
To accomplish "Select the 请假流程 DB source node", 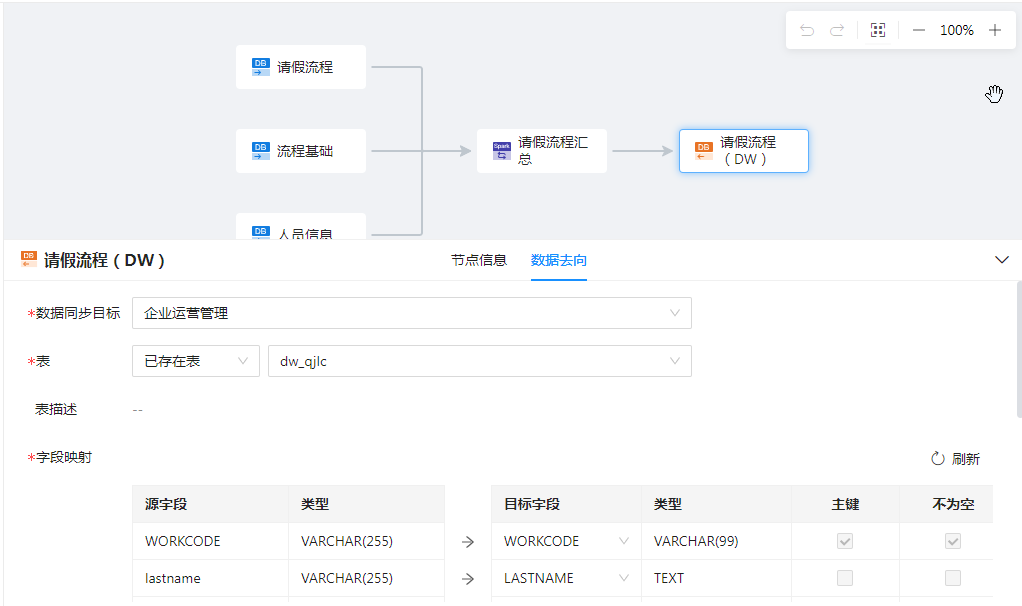I will 301,67.
